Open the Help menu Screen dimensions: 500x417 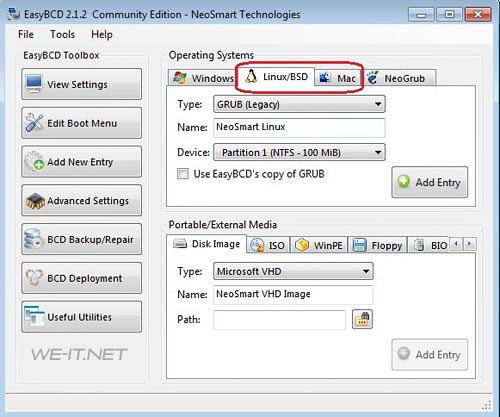click(102, 34)
